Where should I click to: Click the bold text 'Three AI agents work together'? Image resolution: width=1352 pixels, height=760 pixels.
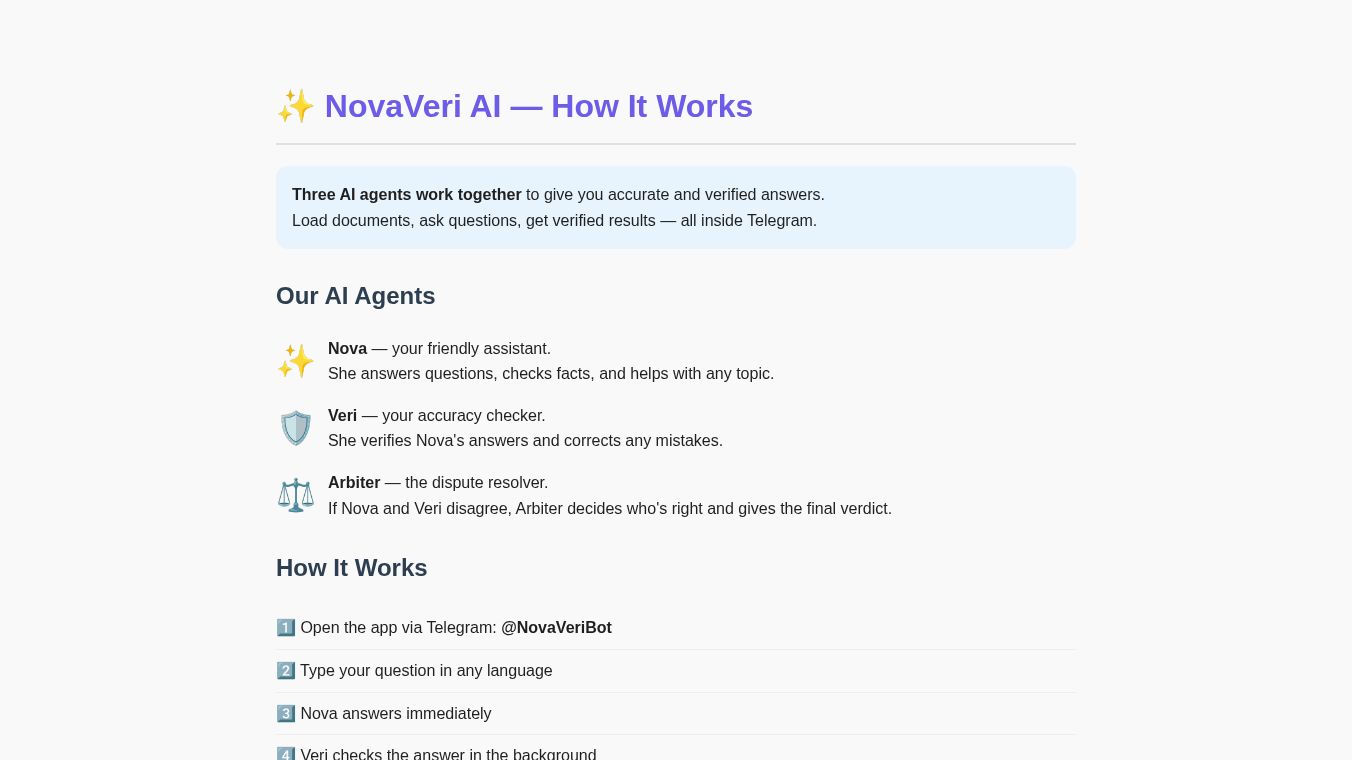pyautogui.click(x=407, y=195)
